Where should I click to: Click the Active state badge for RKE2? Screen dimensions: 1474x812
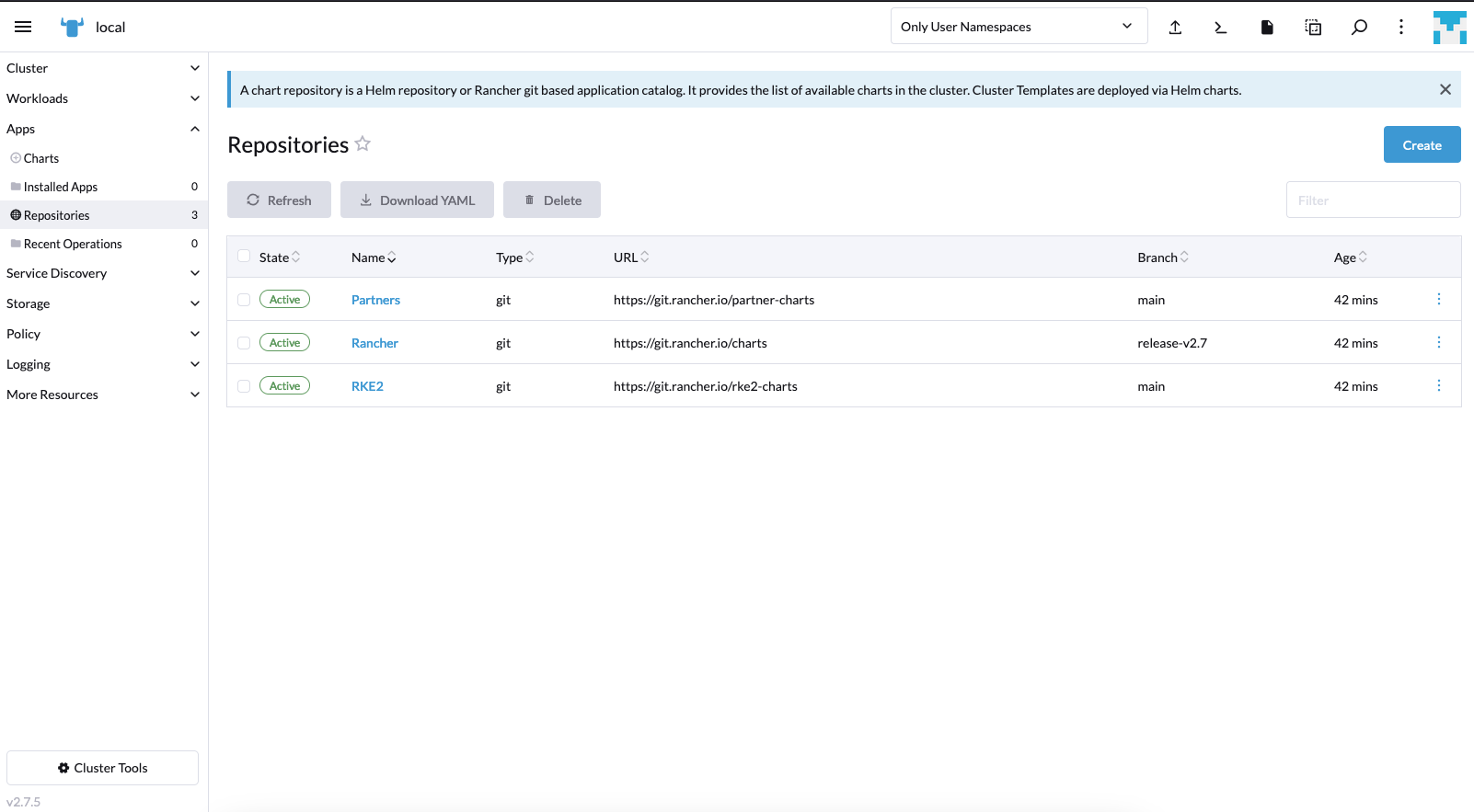tap(284, 385)
